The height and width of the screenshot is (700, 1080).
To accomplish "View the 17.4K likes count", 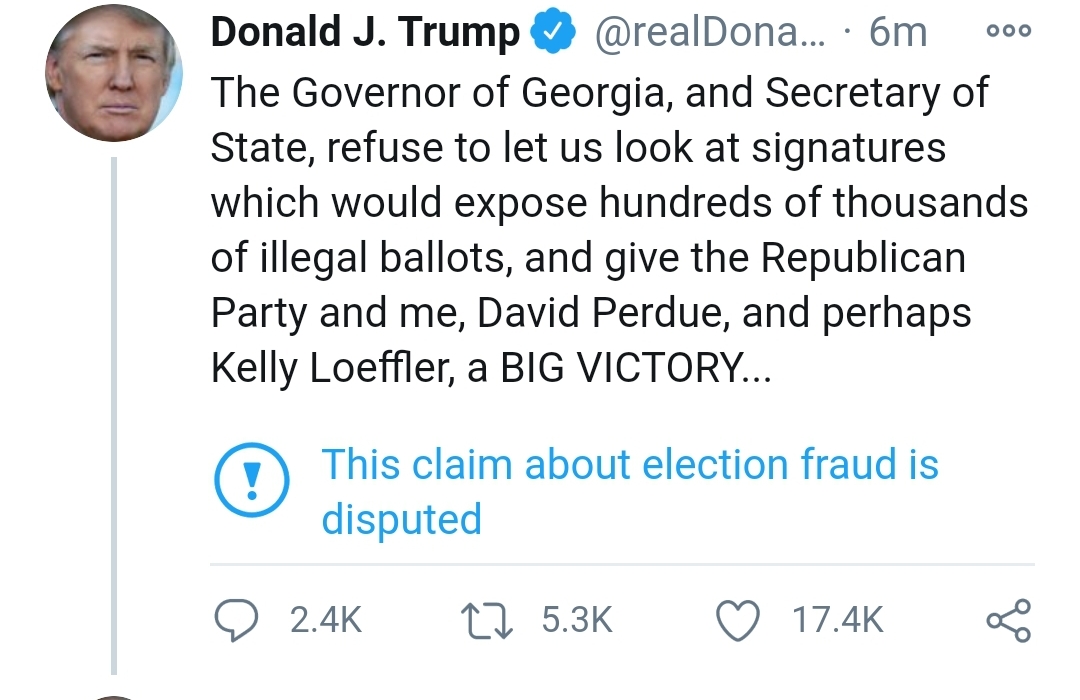I will [838, 619].
